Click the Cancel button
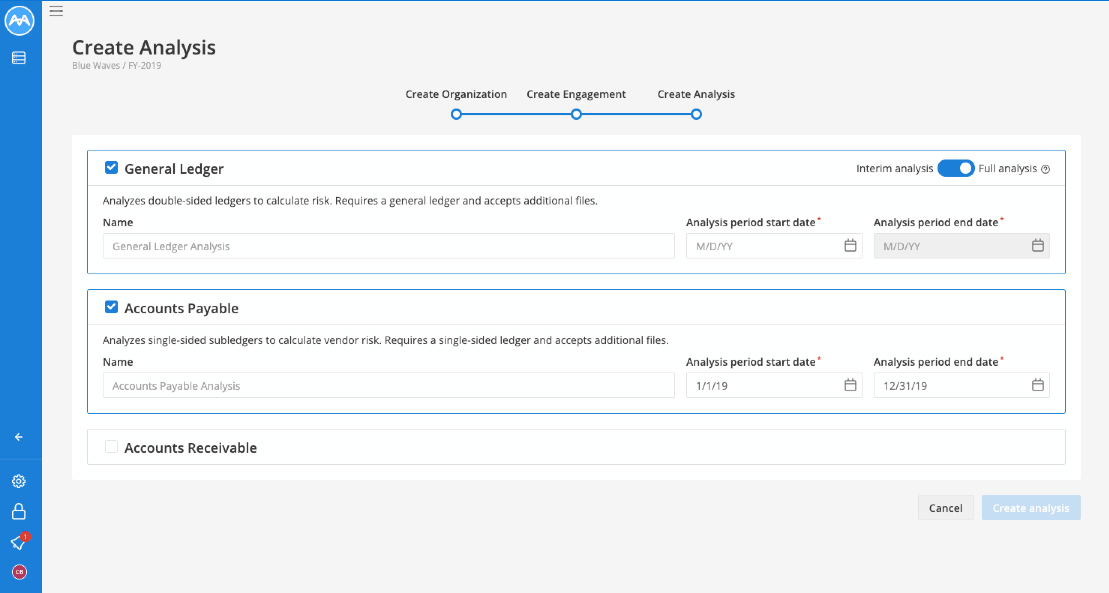This screenshot has height=593, width=1109. click(946, 508)
